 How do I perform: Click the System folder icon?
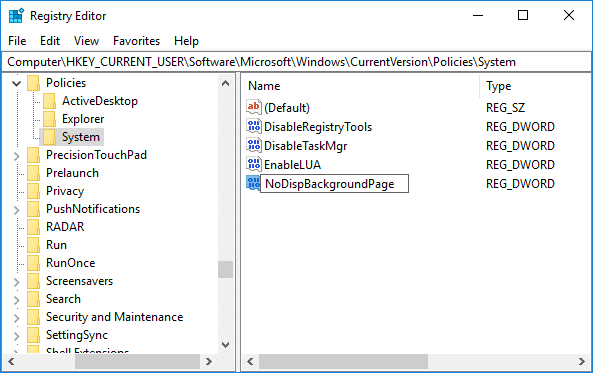(x=49, y=137)
